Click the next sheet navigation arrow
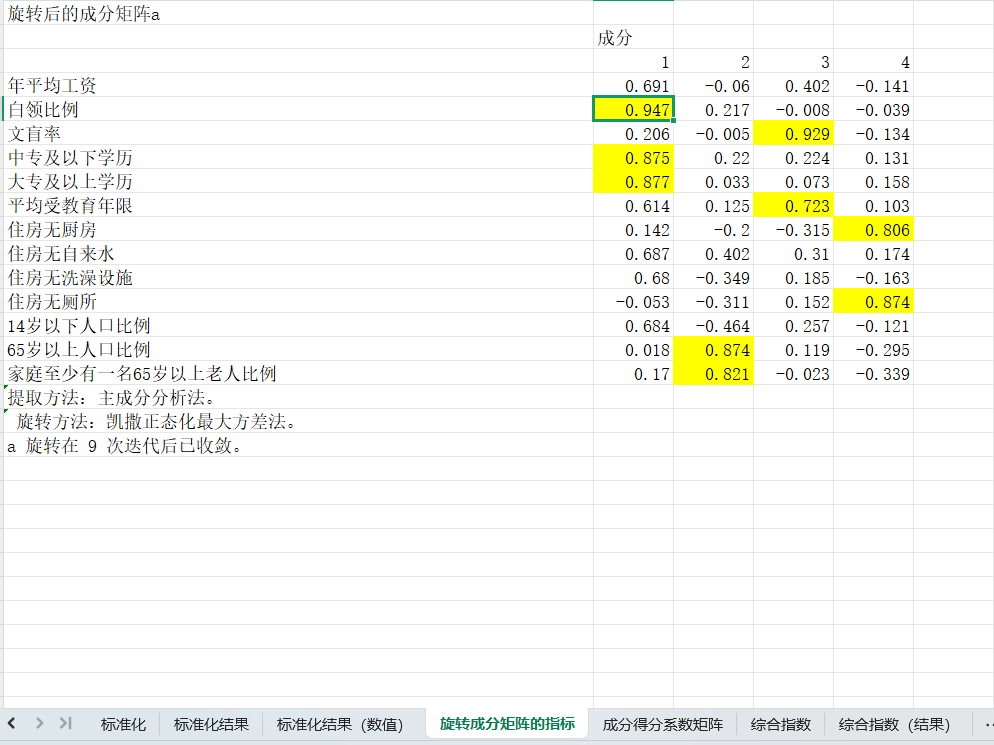The width and height of the screenshot is (994, 745). coord(39,723)
